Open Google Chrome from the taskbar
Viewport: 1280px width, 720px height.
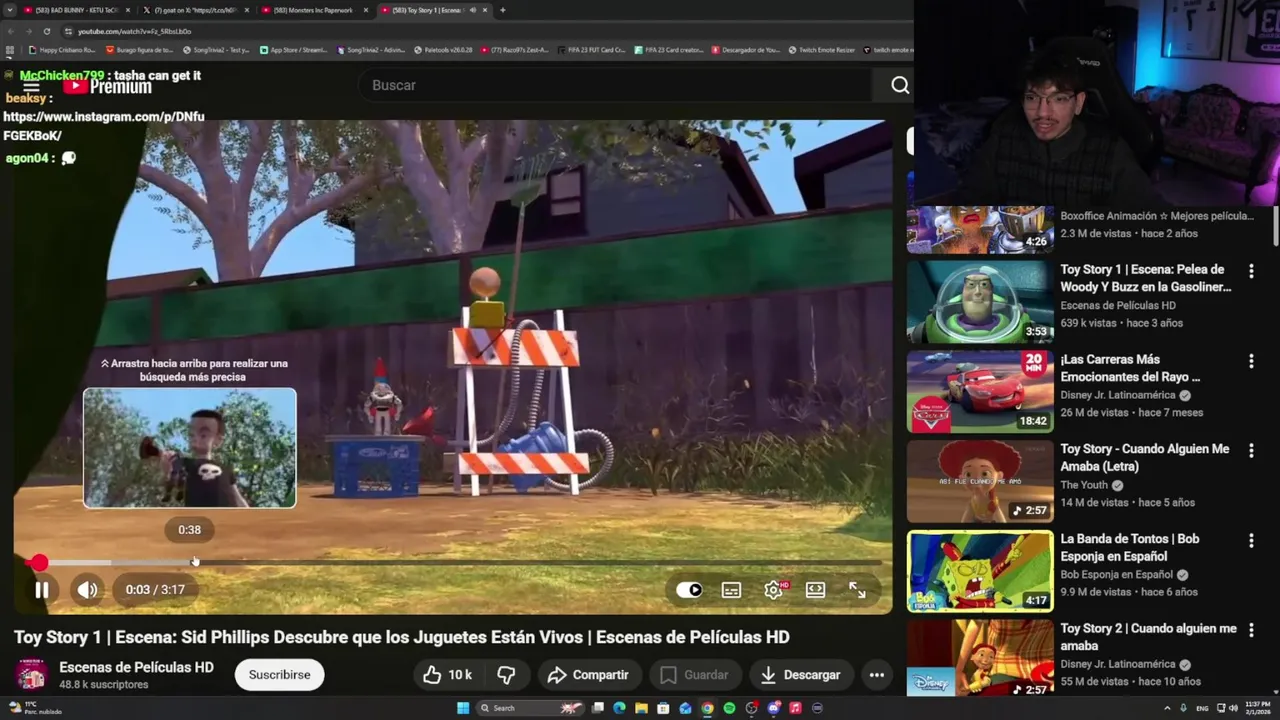coord(707,708)
